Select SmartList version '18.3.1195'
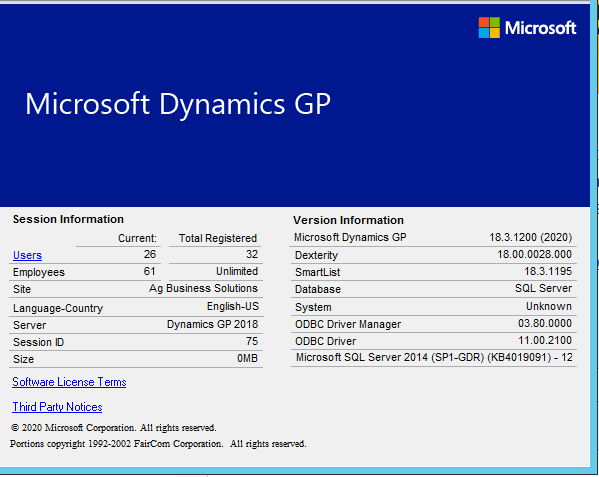The image size is (599, 477). [x=548, y=271]
